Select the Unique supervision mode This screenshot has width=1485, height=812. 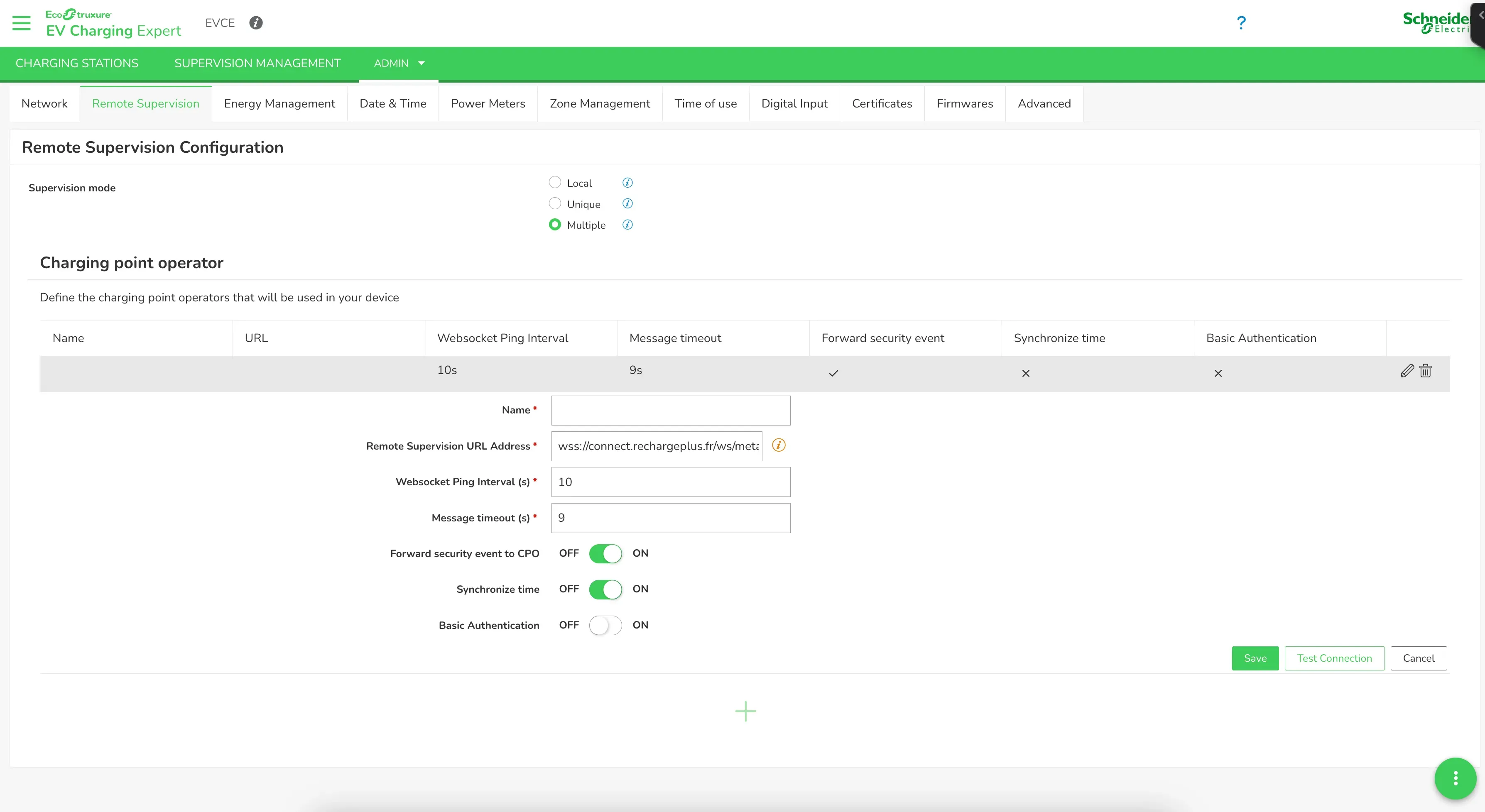[x=554, y=203]
